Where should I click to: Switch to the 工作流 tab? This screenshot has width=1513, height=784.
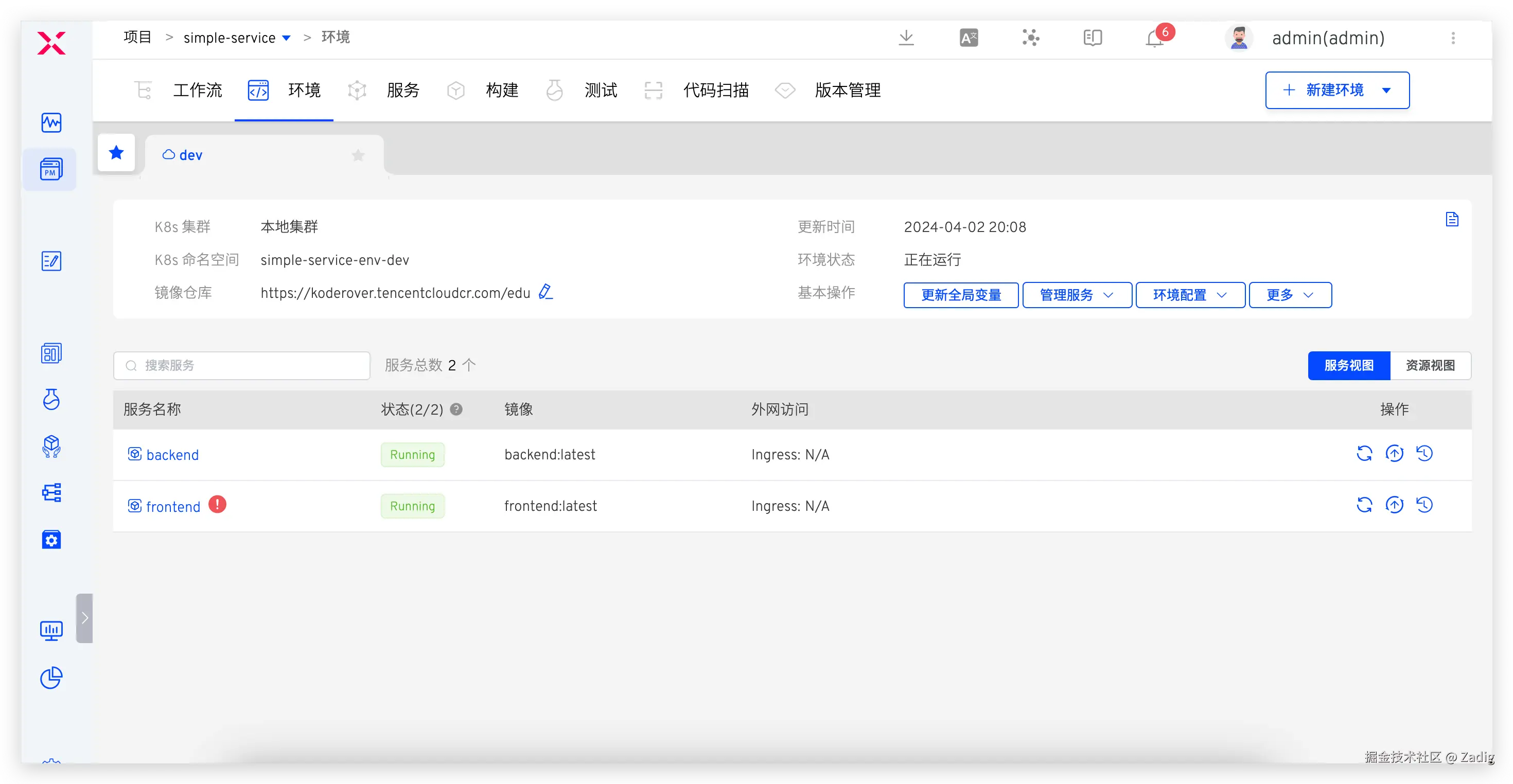point(197,91)
